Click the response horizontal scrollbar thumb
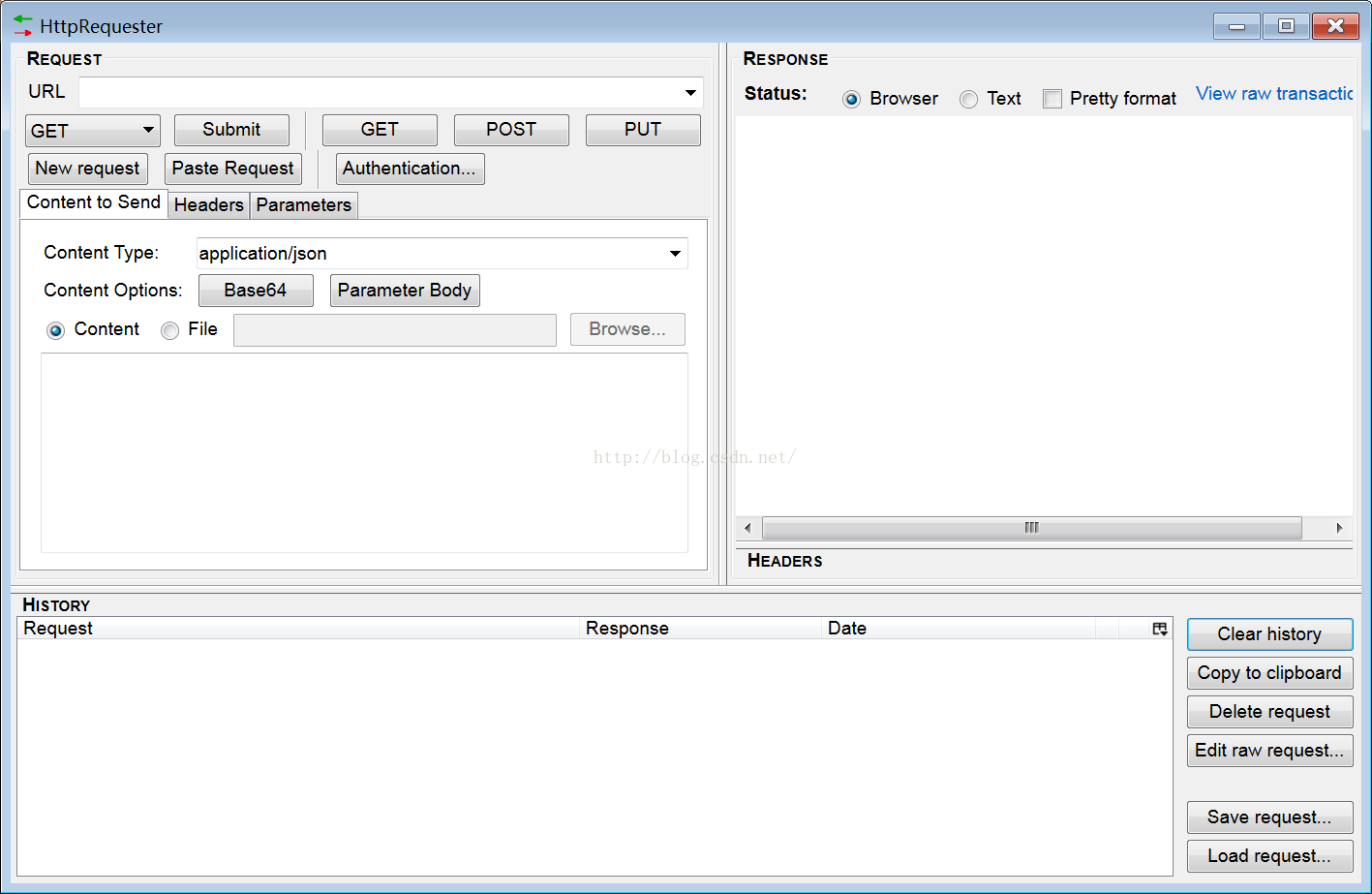The height and width of the screenshot is (894, 1372). click(1032, 528)
